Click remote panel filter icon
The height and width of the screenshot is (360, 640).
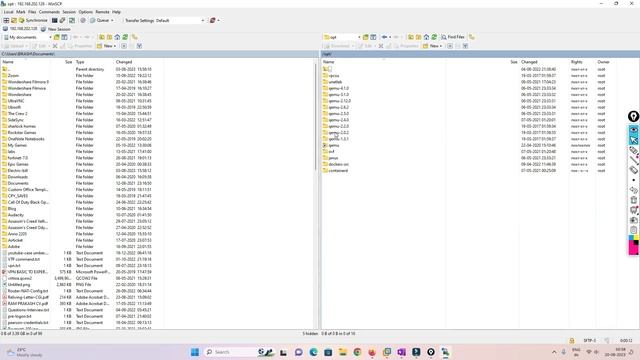(x=373, y=37)
